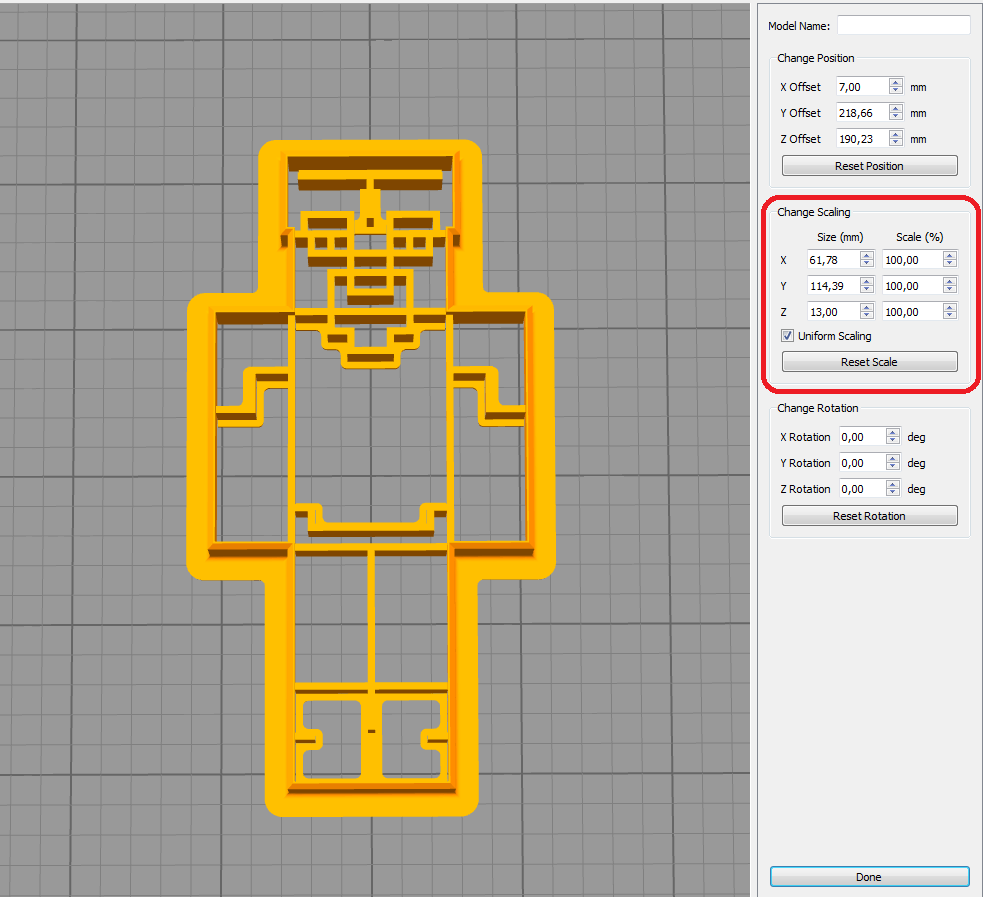983x897 pixels.
Task: Toggle the Uniform Scaling checkbox
Action: click(x=787, y=336)
